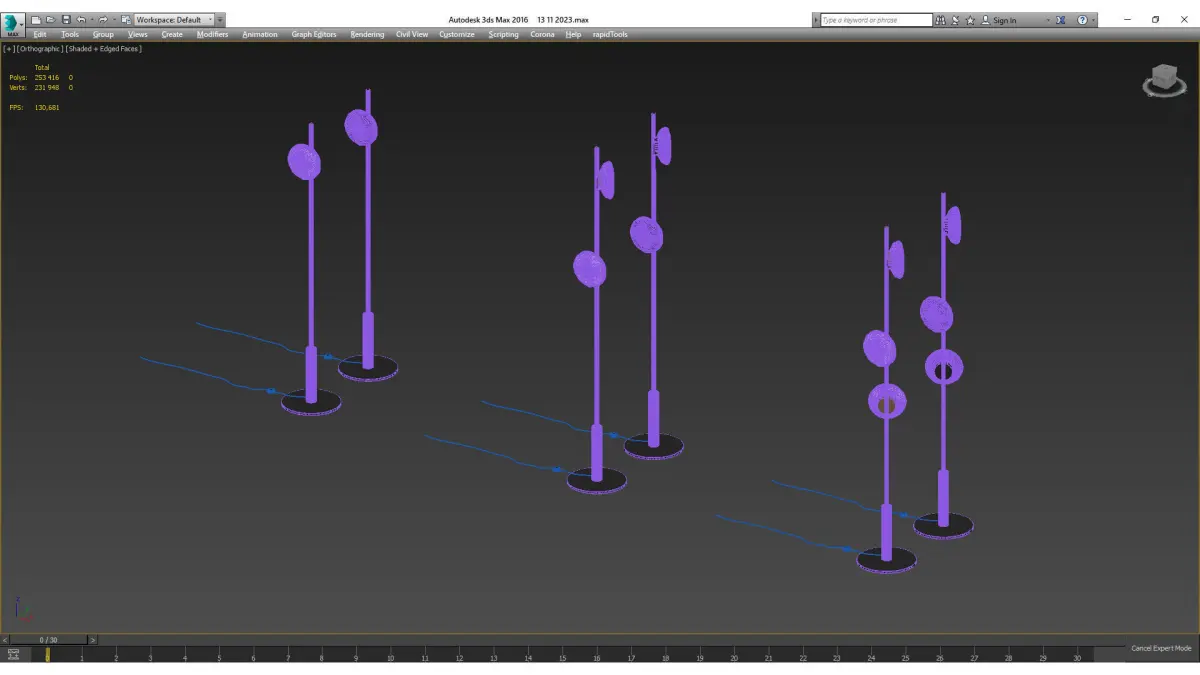Click the Polys statistics readout 253 416
1200x675 pixels.
tap(47, 77)
